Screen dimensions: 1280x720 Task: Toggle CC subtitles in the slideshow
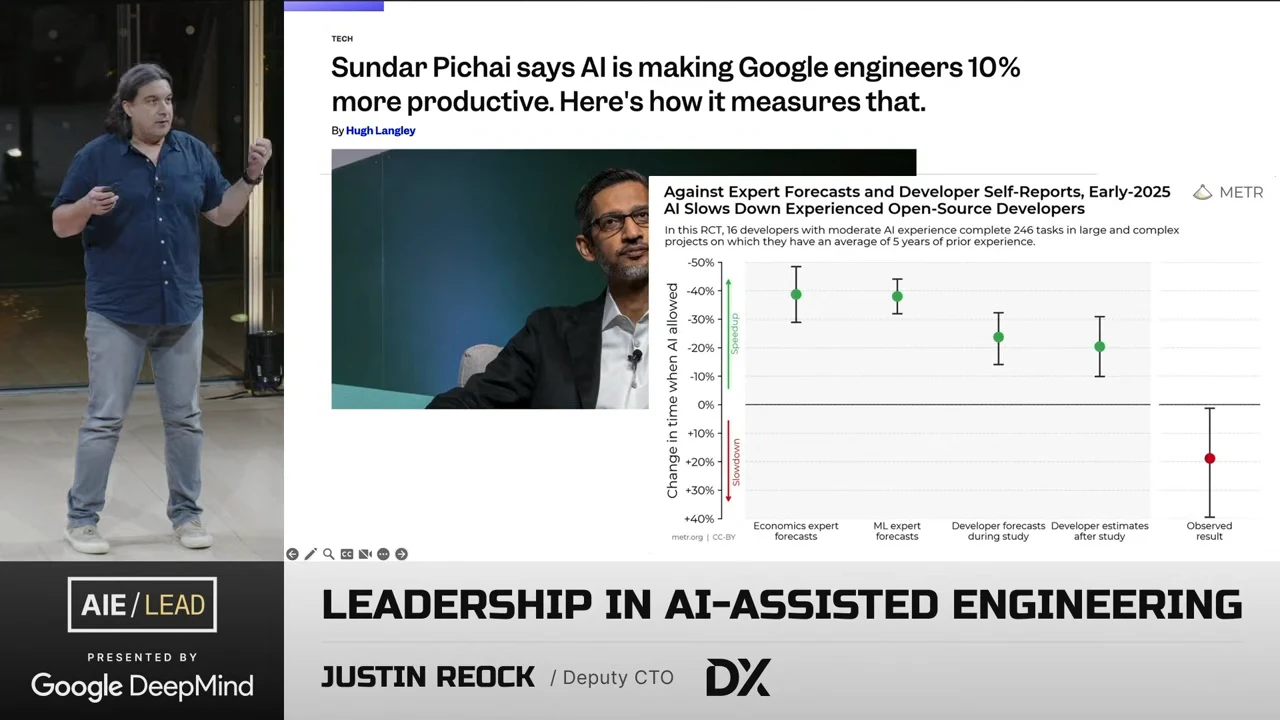click(x=347, y=554)
